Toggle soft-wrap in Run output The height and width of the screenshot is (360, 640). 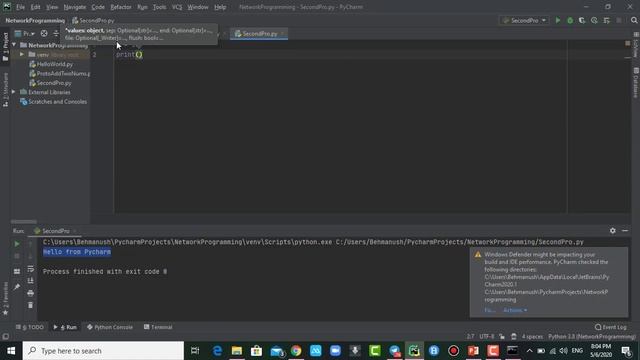[31, 269]
